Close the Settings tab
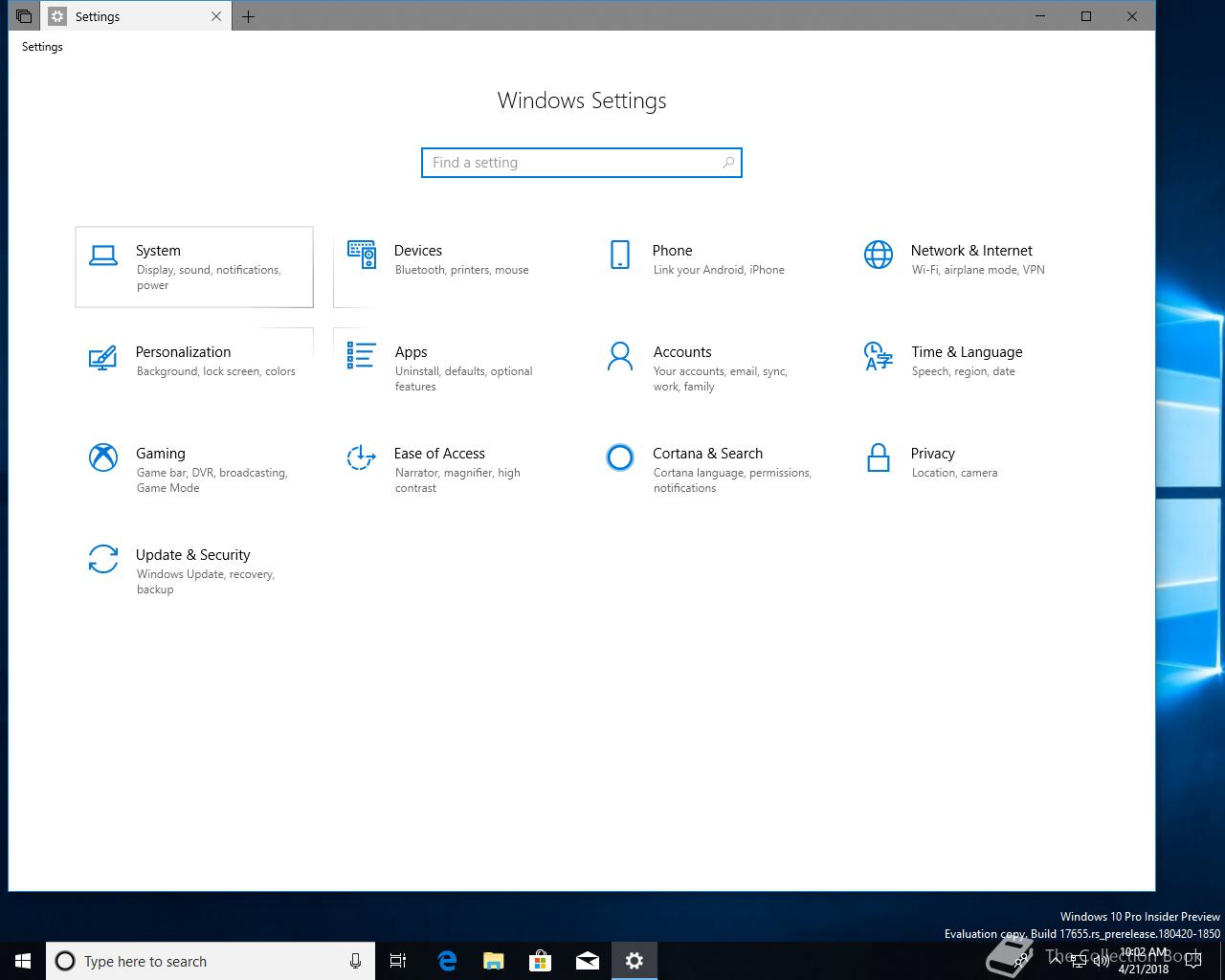 [x=216, y=16]
